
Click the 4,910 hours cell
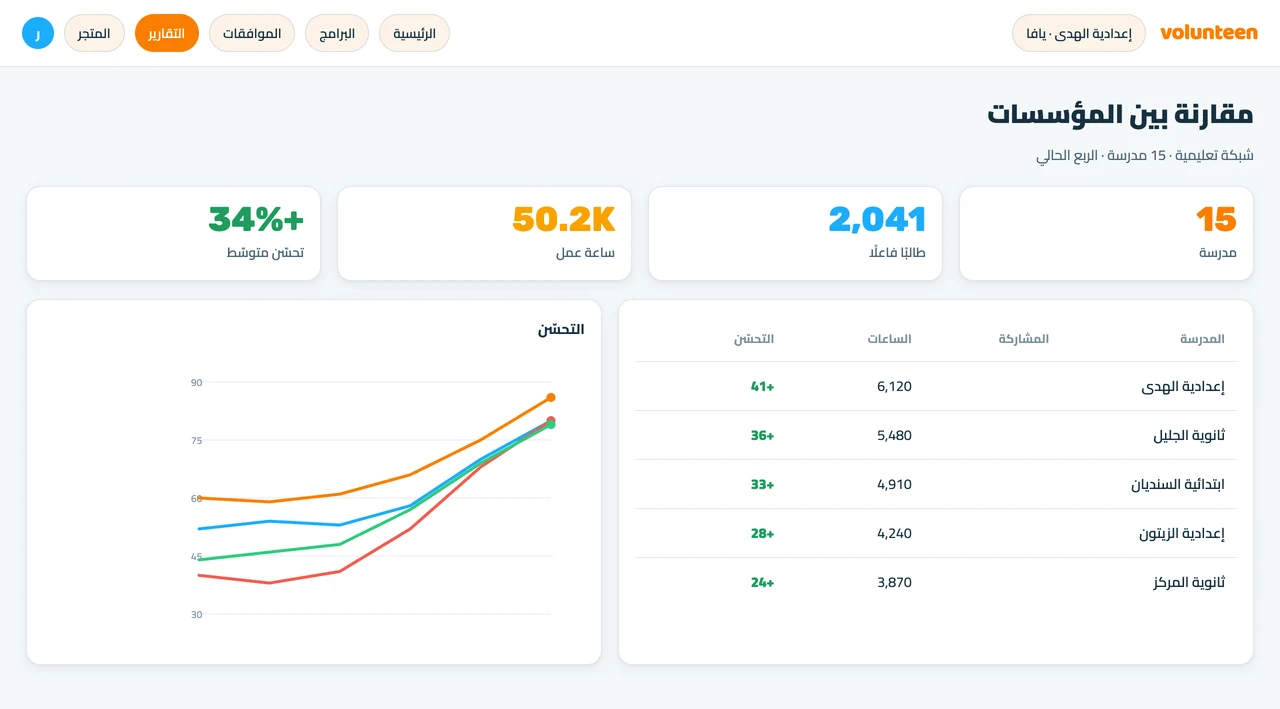[894, 484]
